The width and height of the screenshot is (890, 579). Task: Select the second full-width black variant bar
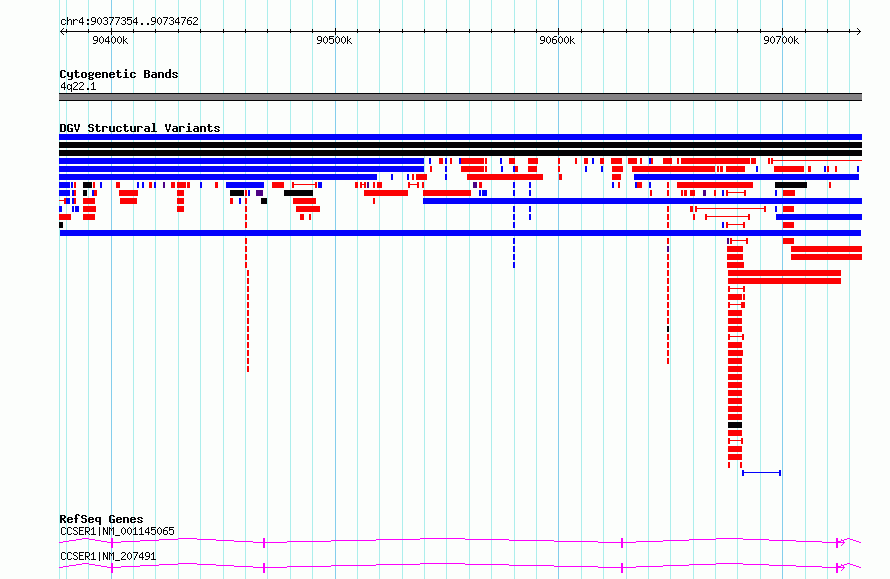tap(460, 153)
